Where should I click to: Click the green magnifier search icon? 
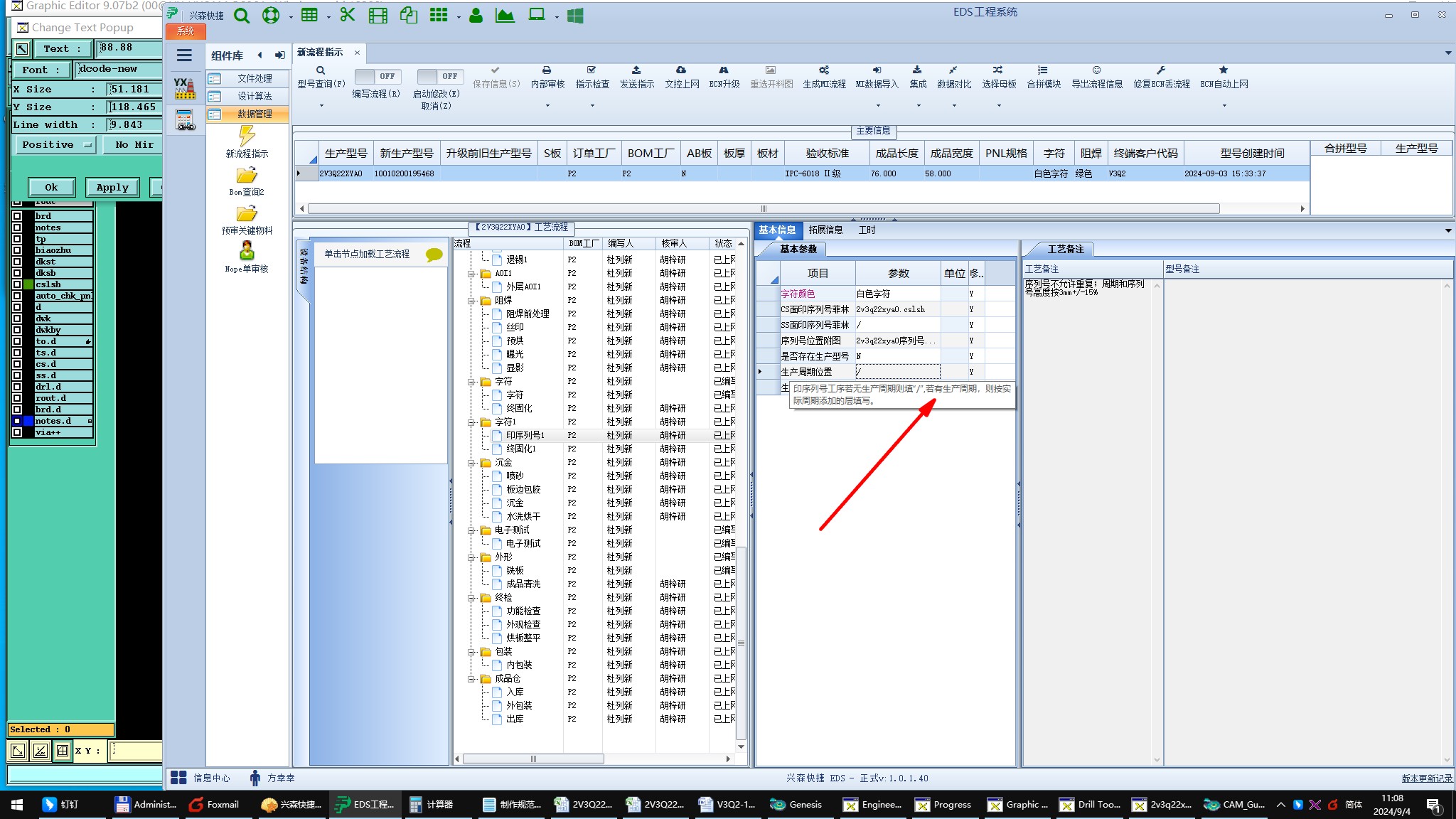tap(242, 16)
